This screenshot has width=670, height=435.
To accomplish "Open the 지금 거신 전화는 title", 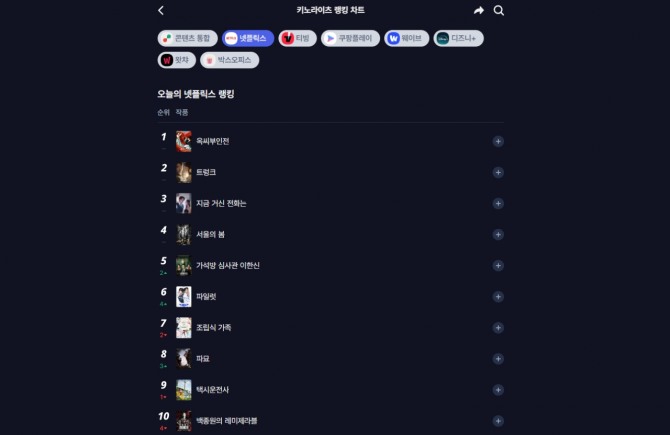I will click(x=221, y=204).
